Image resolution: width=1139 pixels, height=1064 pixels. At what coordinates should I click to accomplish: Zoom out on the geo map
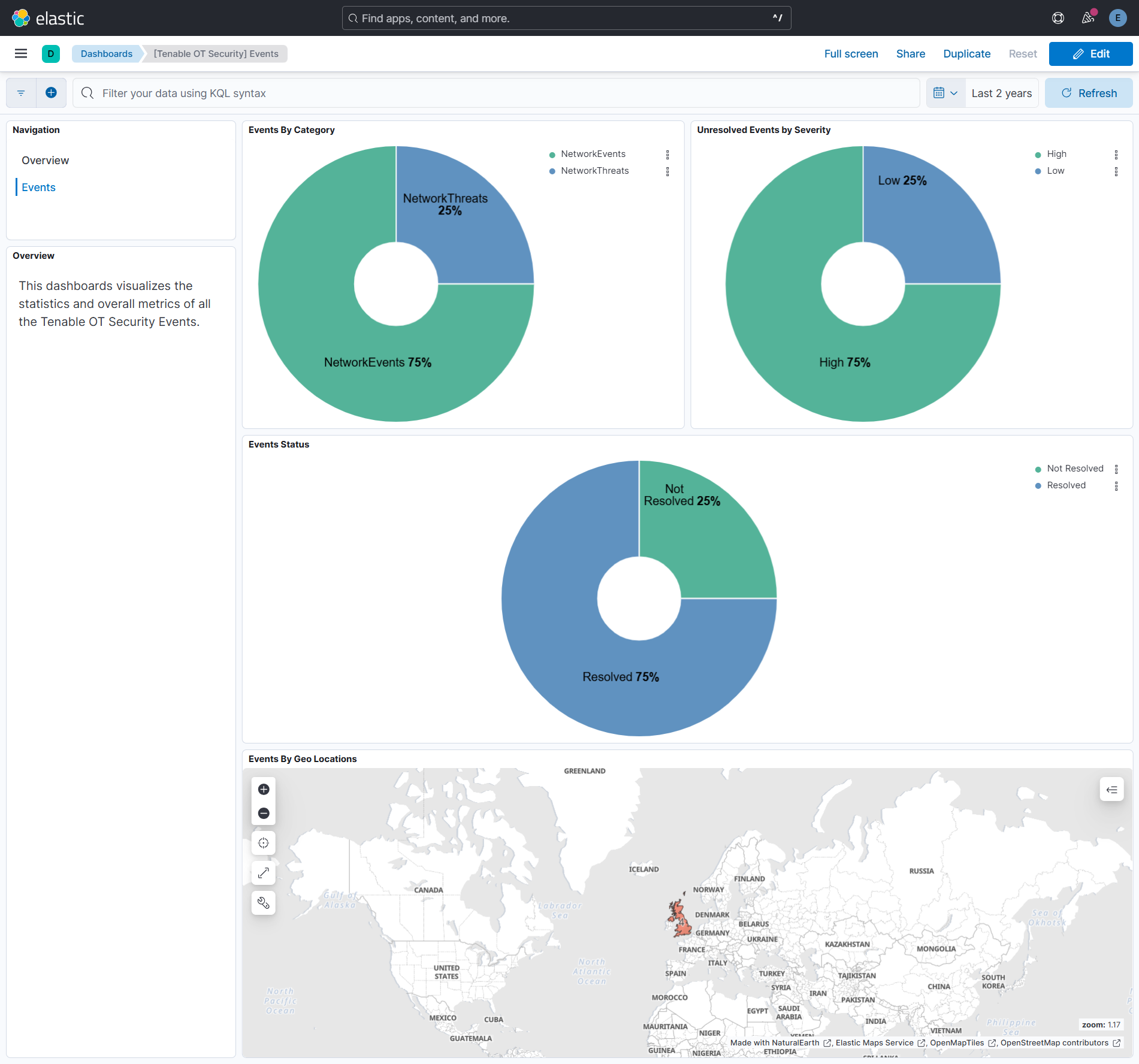point(264,813)
